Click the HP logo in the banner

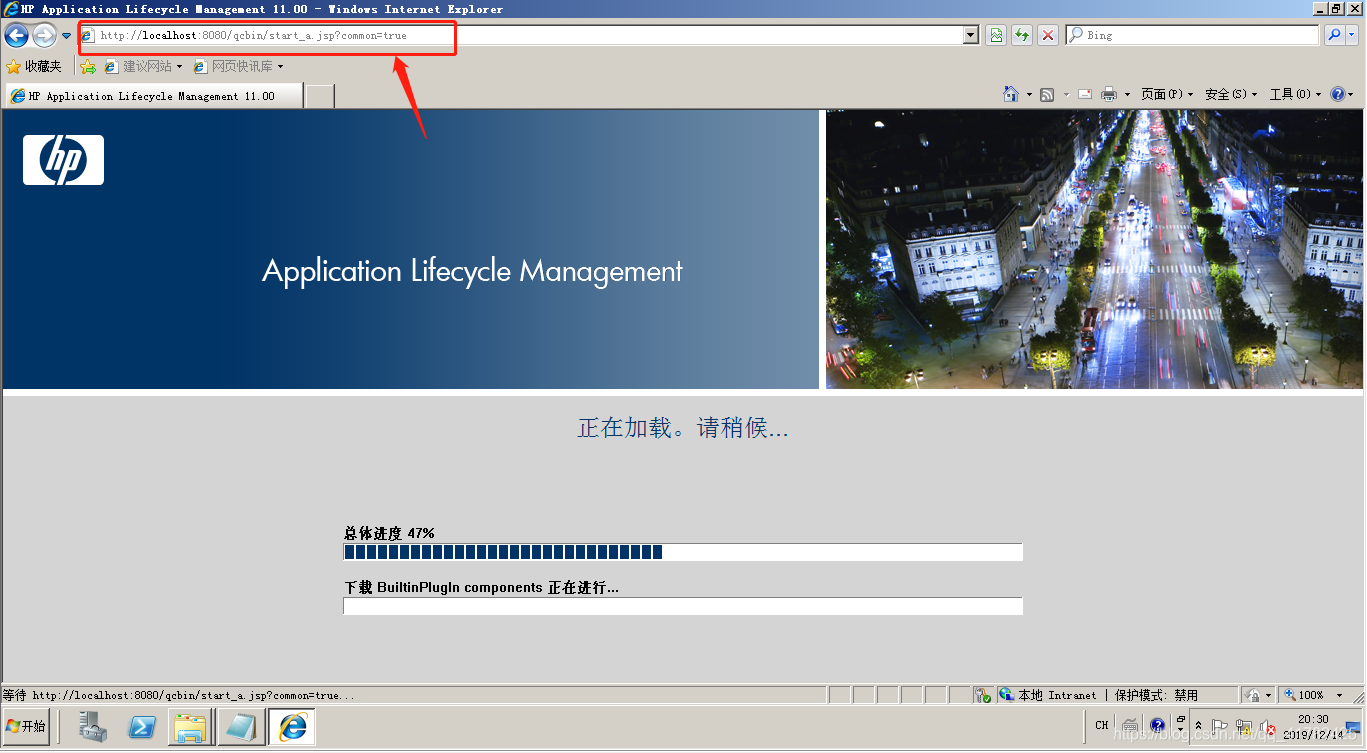63,160
